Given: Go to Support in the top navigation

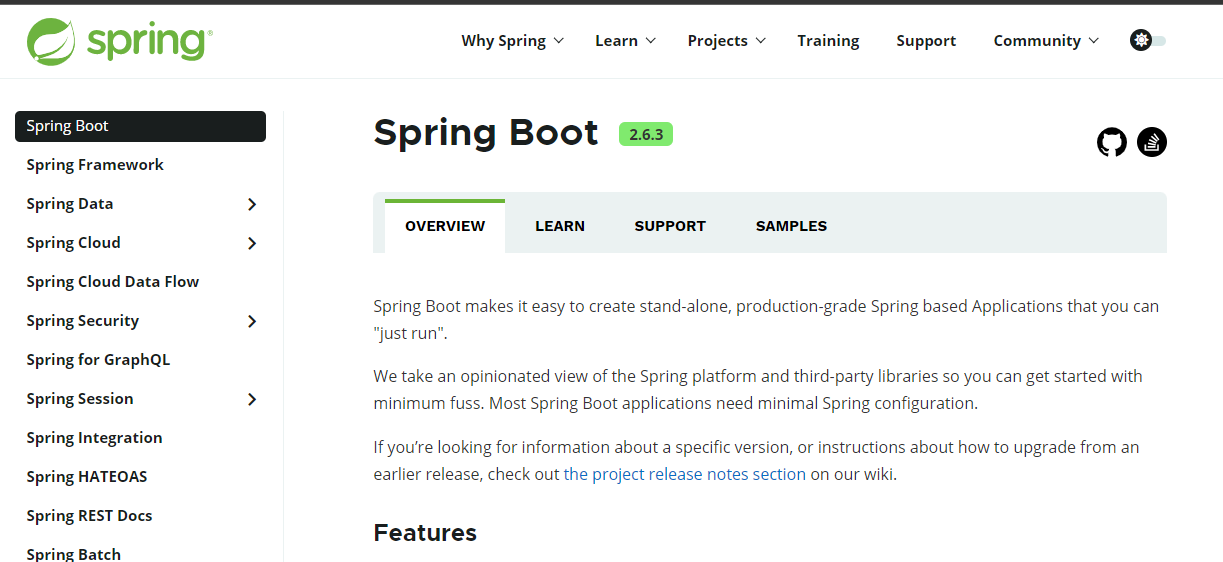Looking at the screenshot, I should click(926, 41).
